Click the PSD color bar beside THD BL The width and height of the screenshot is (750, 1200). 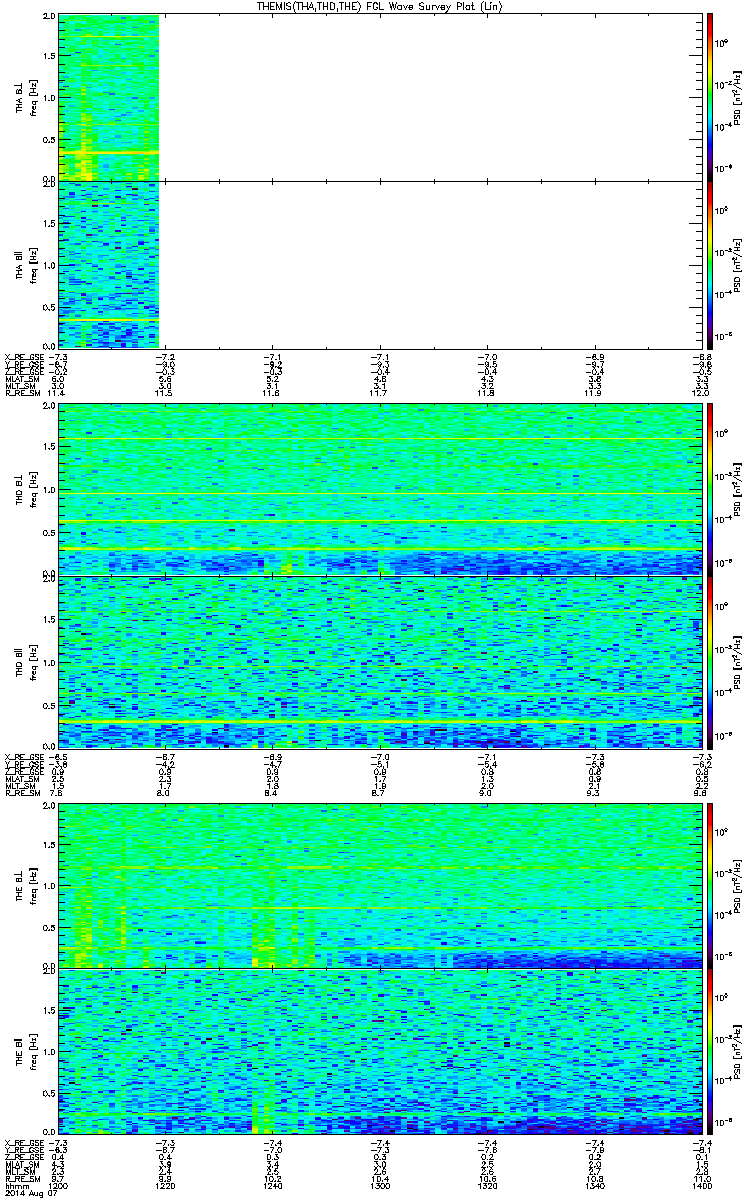click(x=710, y=489)
